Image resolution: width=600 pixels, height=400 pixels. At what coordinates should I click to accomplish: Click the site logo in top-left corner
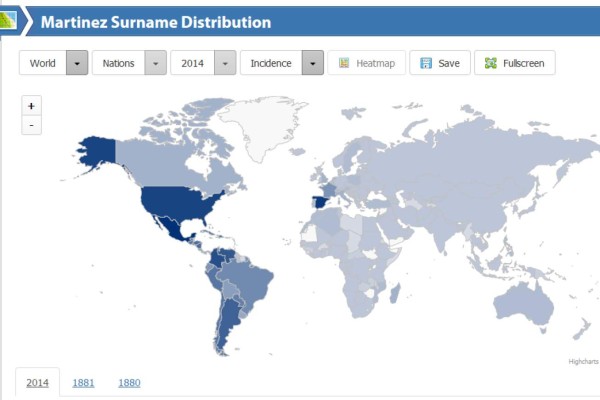(8, 20)
